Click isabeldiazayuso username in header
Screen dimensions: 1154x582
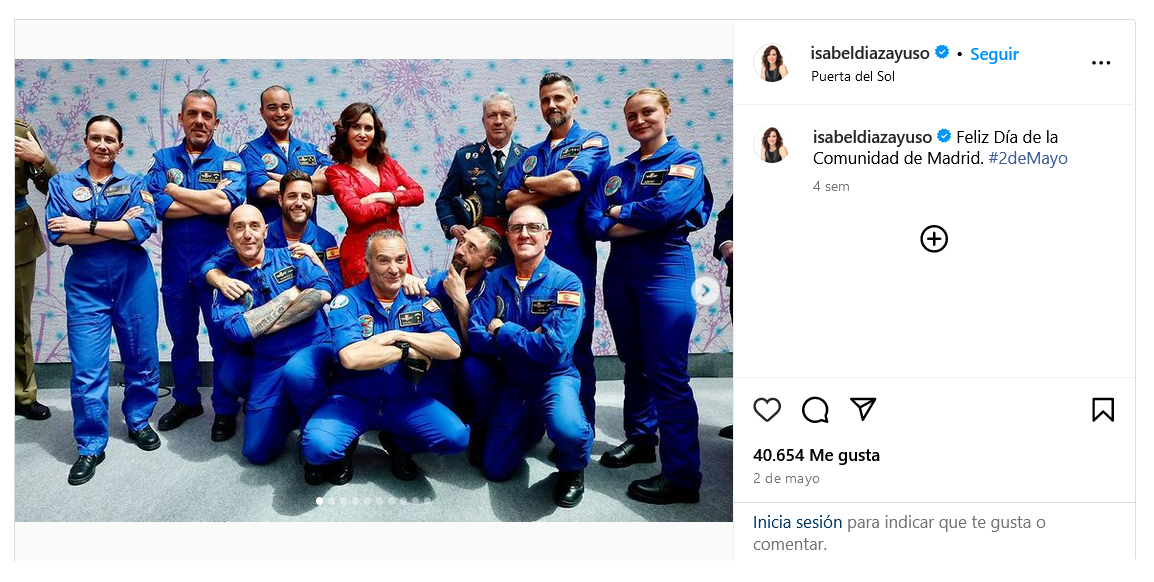point(870,53)
